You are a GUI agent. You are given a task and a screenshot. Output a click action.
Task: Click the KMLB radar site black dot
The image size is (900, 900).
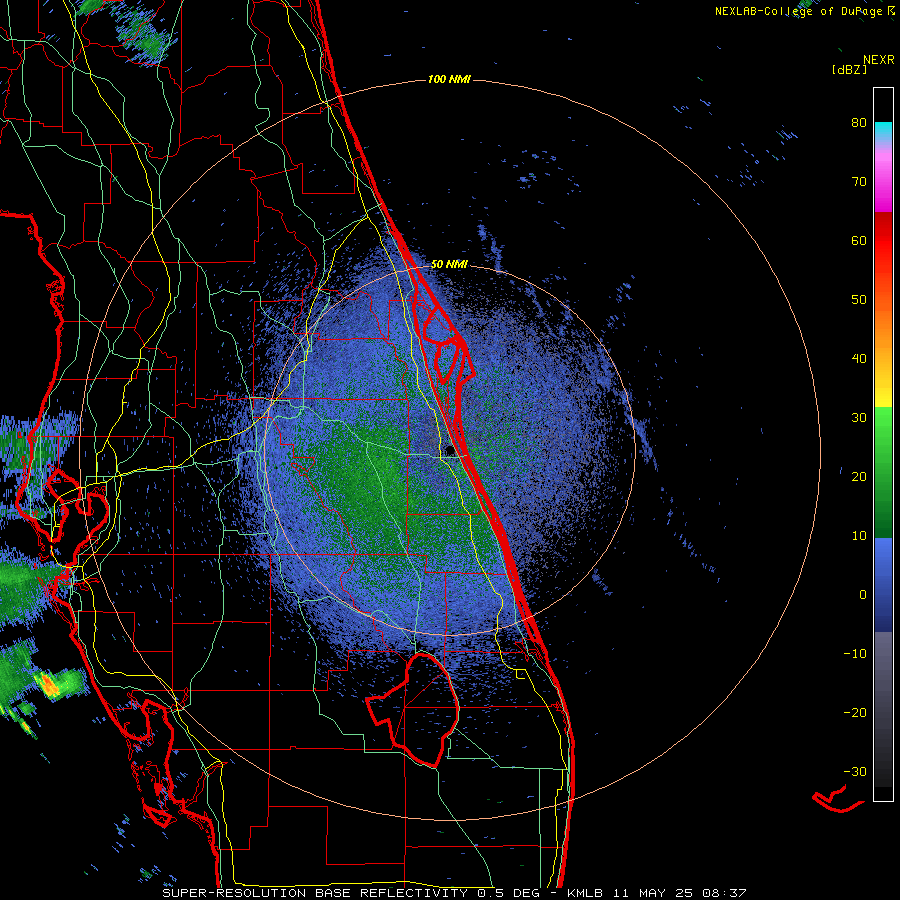click(450, 452)
